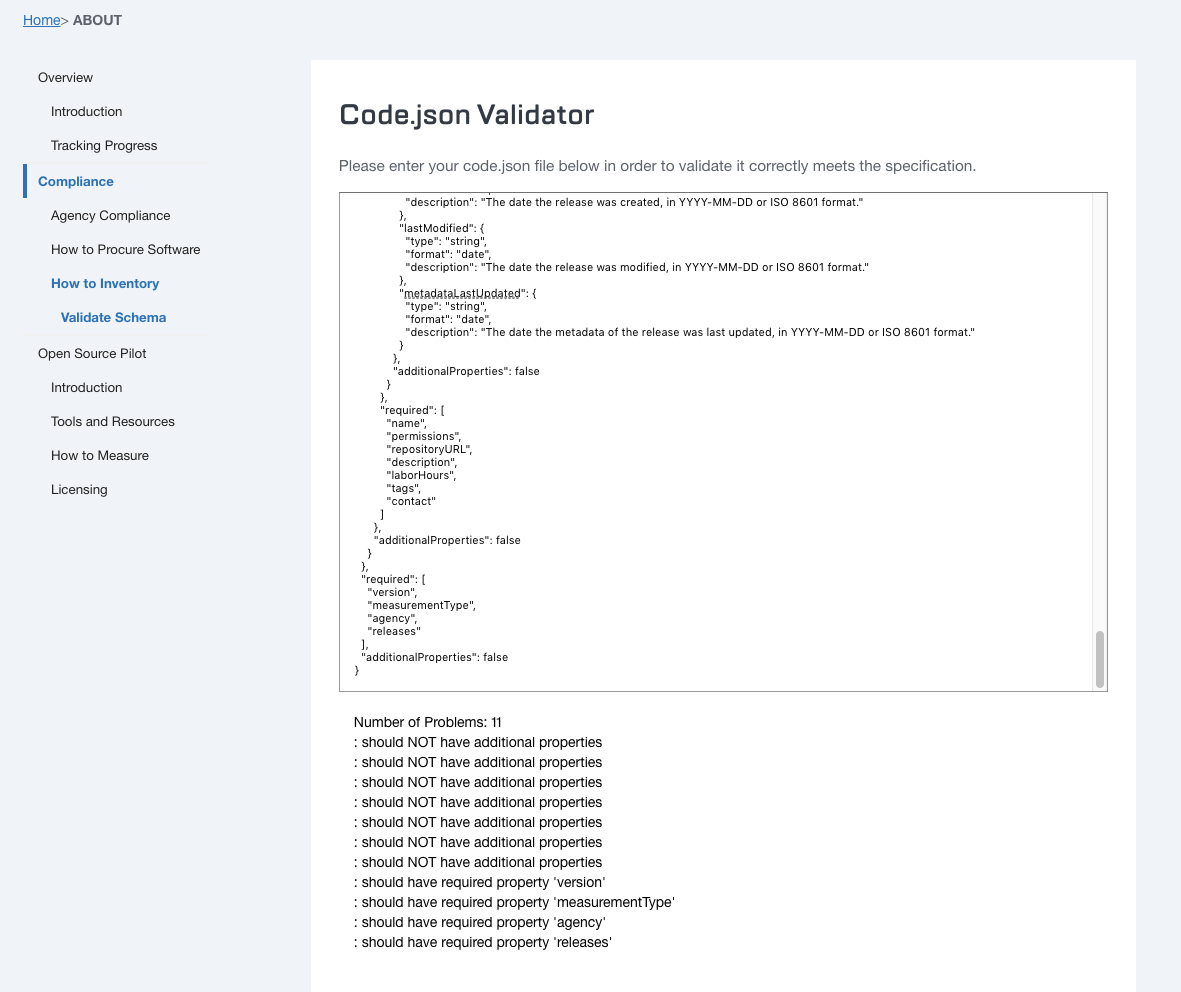Viewport: 1181px width, 992px height.
Task: Open How to Procure Software
Action: [x=126, y=249]
